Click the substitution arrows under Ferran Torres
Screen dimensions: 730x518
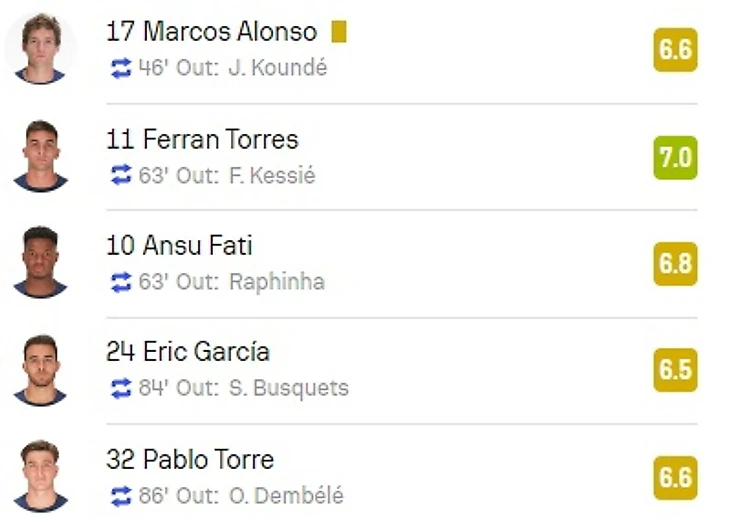click(x=121, y=175)
